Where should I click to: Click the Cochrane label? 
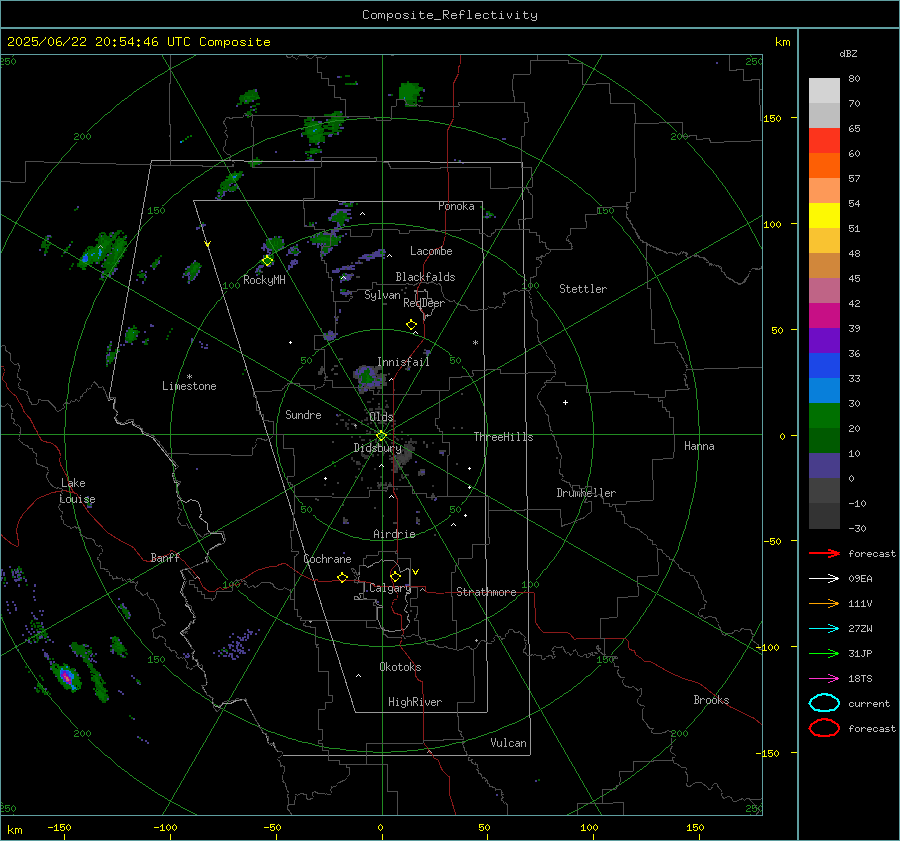327,559
